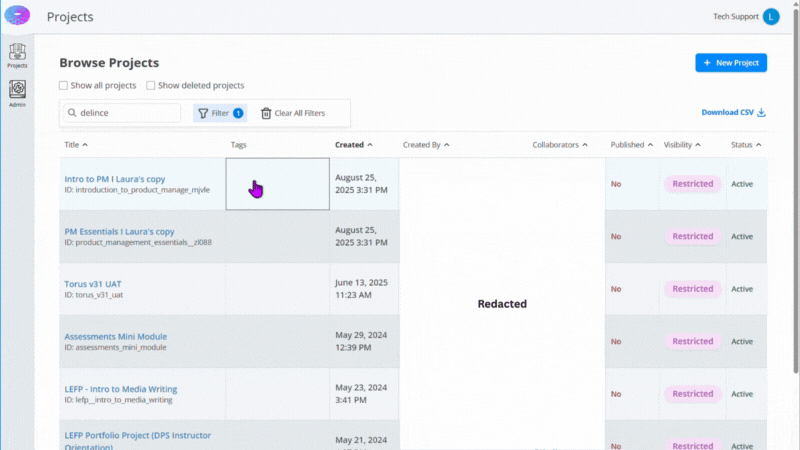Click ID product_management_essentials__zl088 text

(138, 242)
